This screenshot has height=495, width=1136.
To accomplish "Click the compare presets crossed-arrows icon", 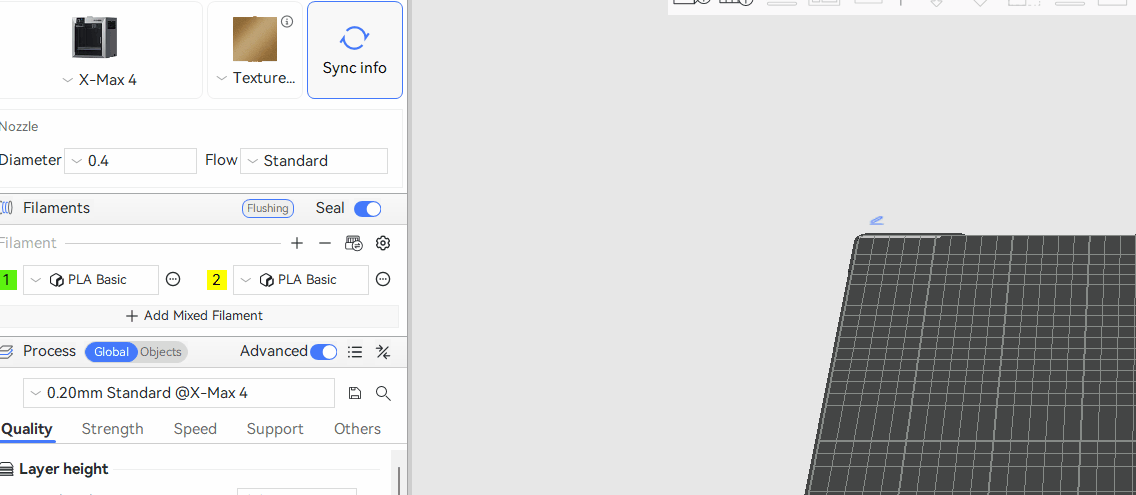I will (383, 352).
